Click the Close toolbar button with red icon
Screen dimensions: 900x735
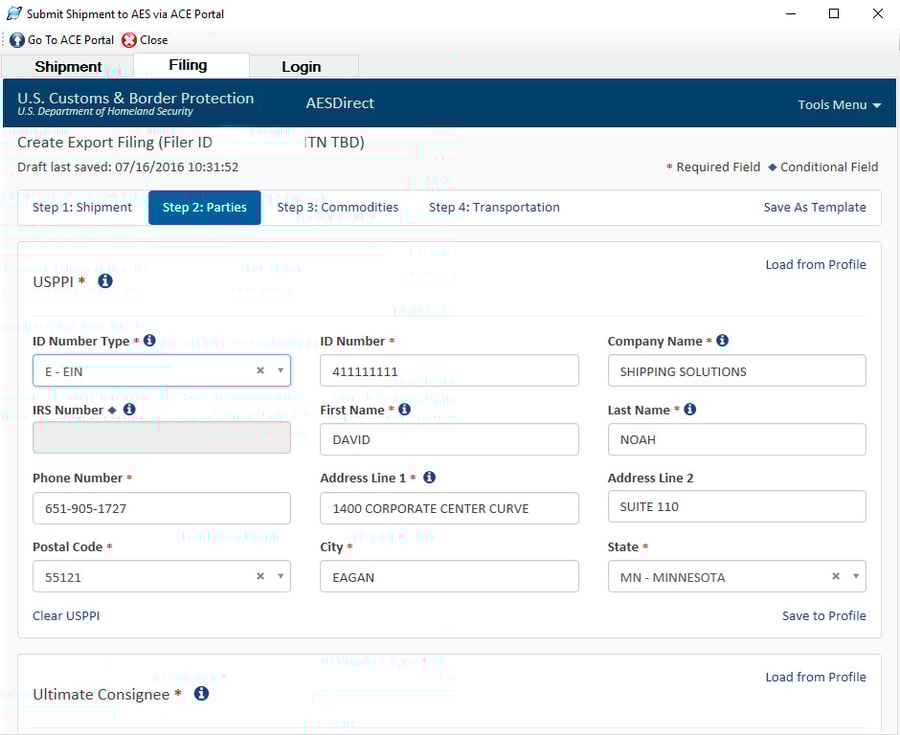tap(145, 40)
